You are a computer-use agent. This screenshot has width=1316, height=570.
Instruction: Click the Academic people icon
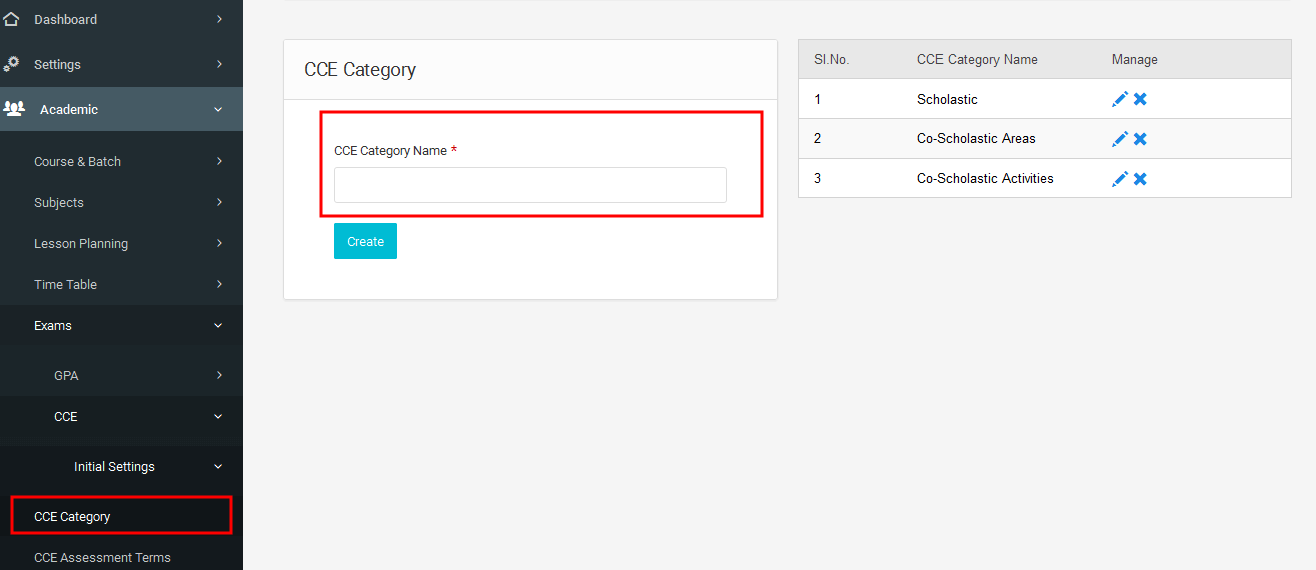click(x=14, y=109)
